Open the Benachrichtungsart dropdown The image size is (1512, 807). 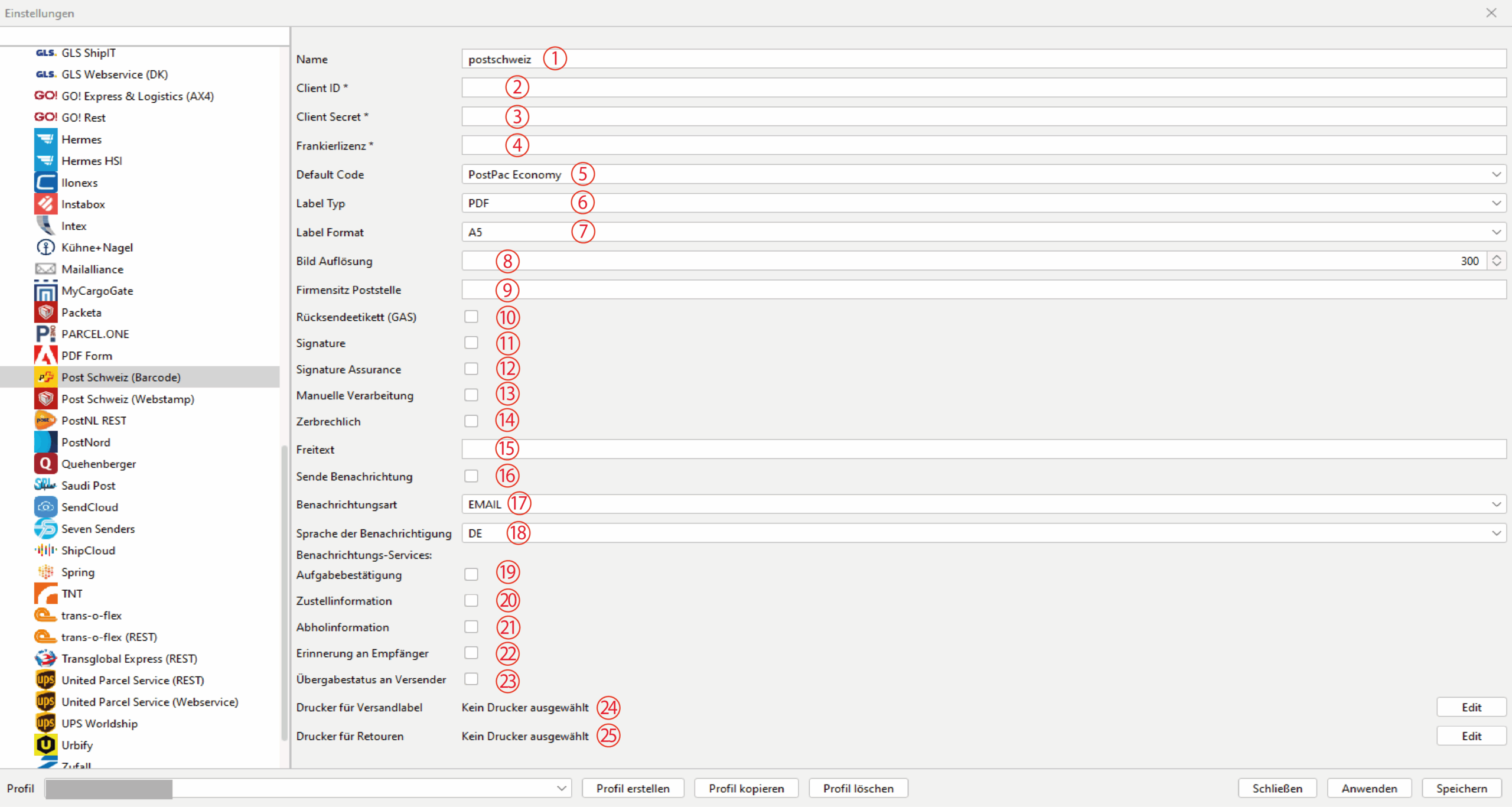click(984, 505)
